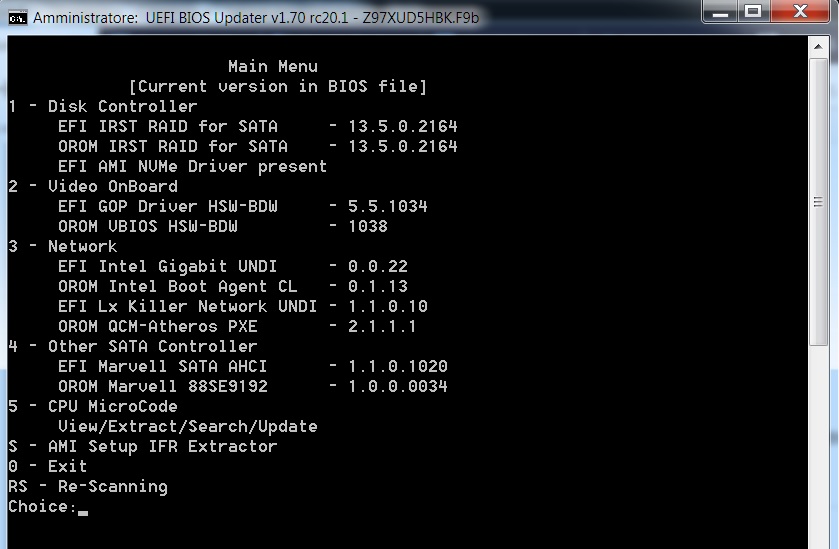Click version value 1.1.0.10
The height and width of the screenshot is (549, 839).
pos(388,307)
